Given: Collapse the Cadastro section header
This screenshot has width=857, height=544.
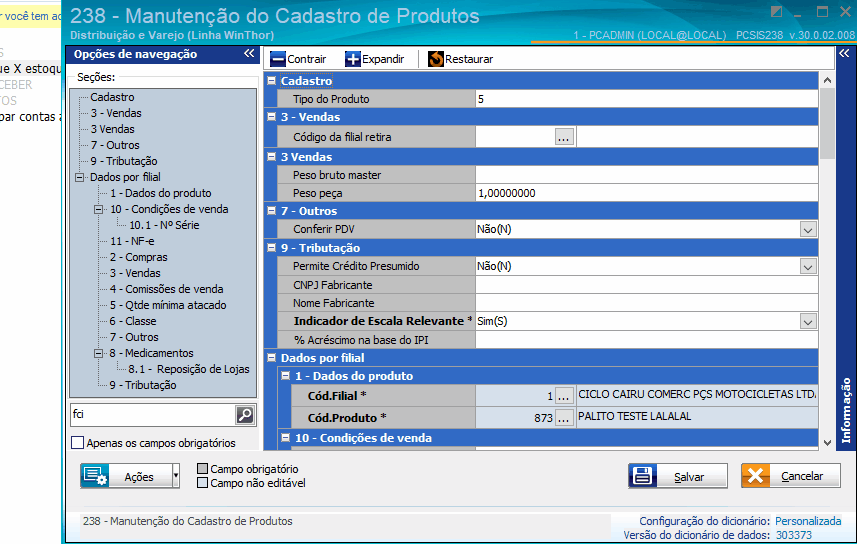Looking at the screenshot, I should (x=272, y=81).
